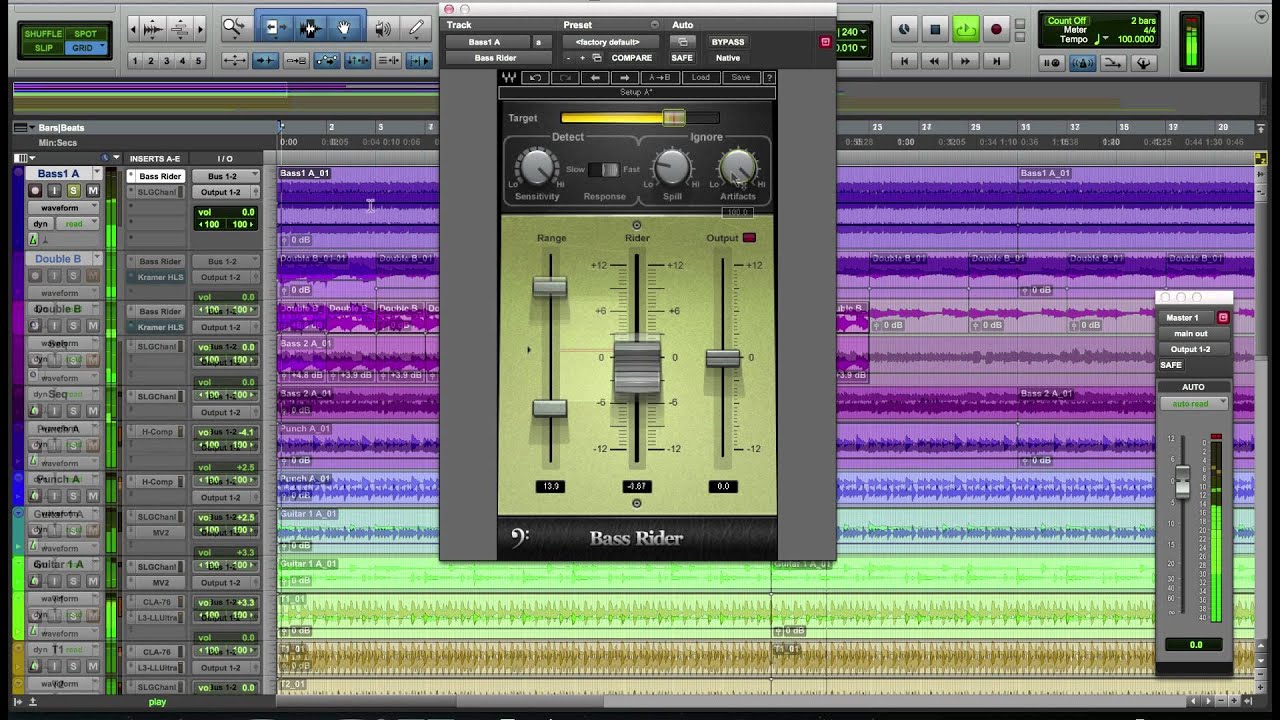Toggle the plugin BYPASS button
The image size is (1280, 720).
pos(727,42)
